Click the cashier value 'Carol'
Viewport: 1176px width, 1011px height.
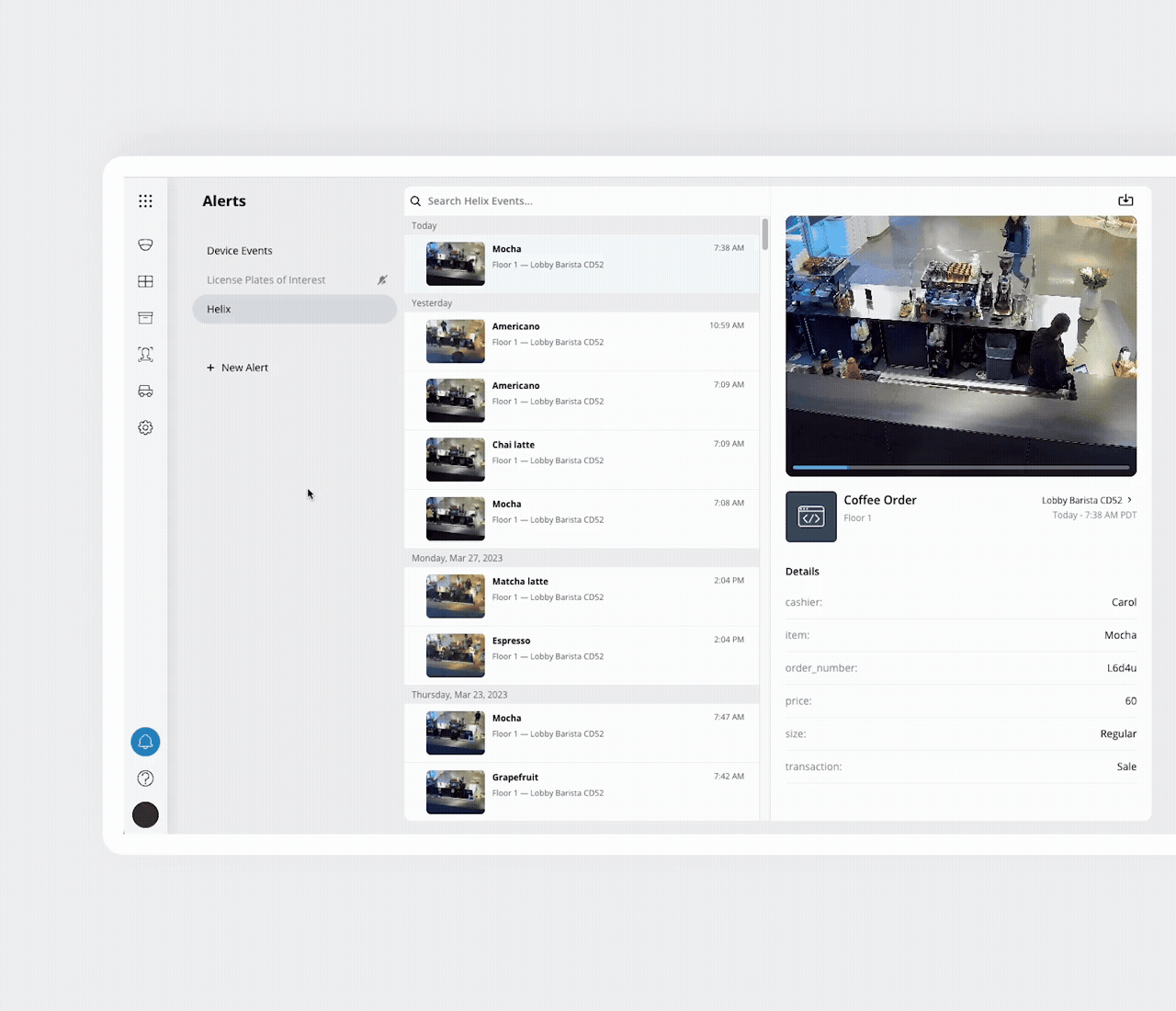click(1125, 603)
